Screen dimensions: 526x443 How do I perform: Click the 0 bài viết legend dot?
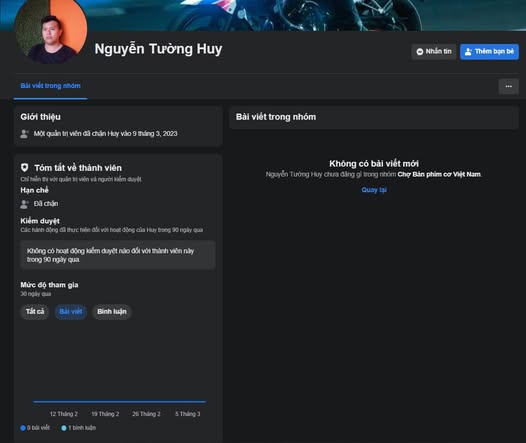coord(23,428)
